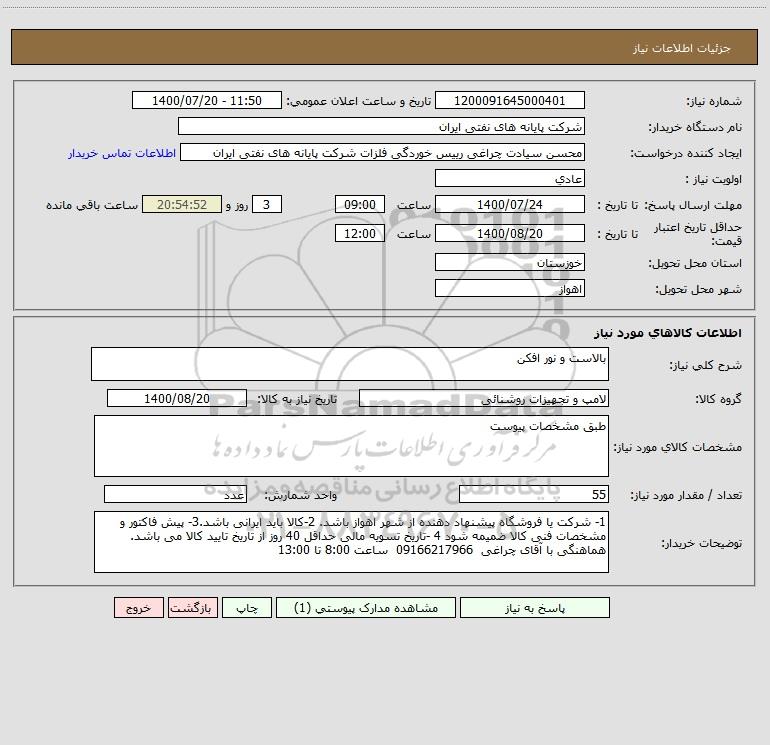
Task: Click response deadline time 09:00
Action: pos(359,204)
